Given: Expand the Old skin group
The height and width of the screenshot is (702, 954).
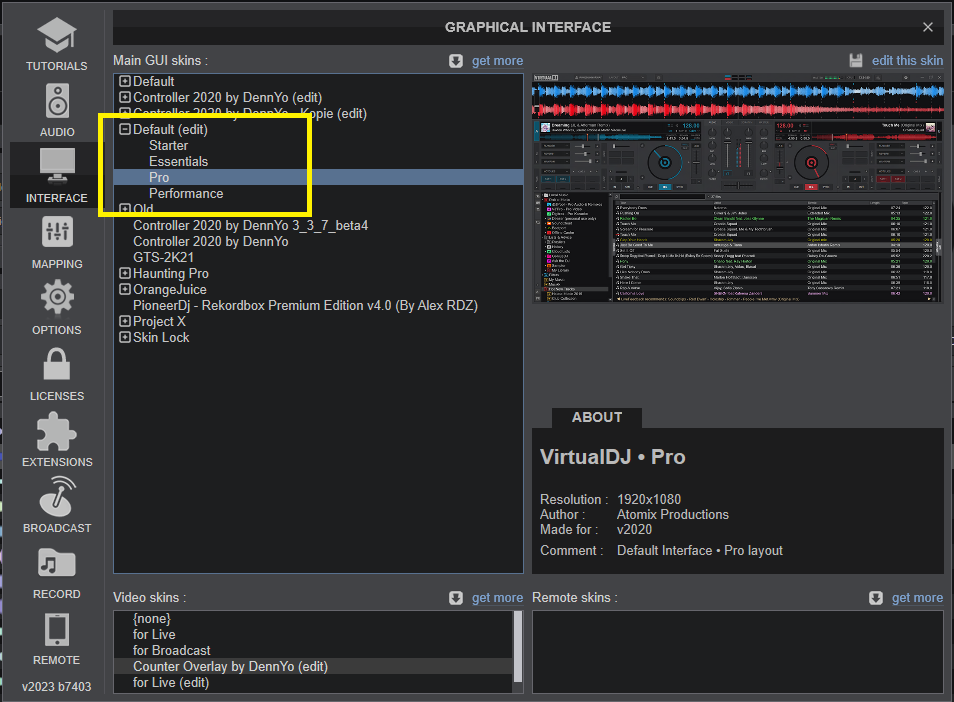Looking at the screenshot, I should 125,209.
